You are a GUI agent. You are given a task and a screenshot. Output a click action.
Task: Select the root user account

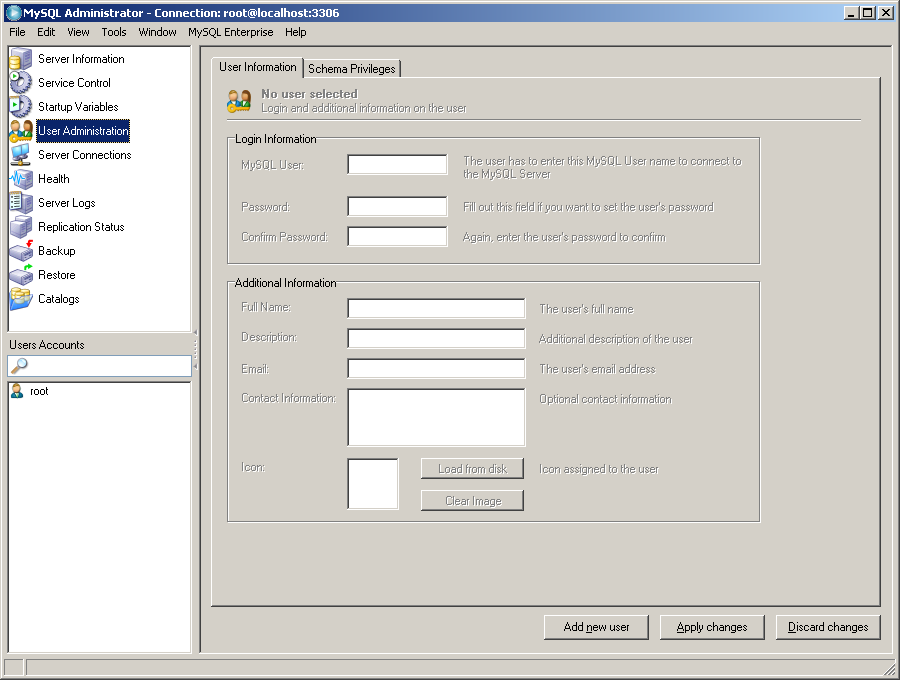click(38, 391)
